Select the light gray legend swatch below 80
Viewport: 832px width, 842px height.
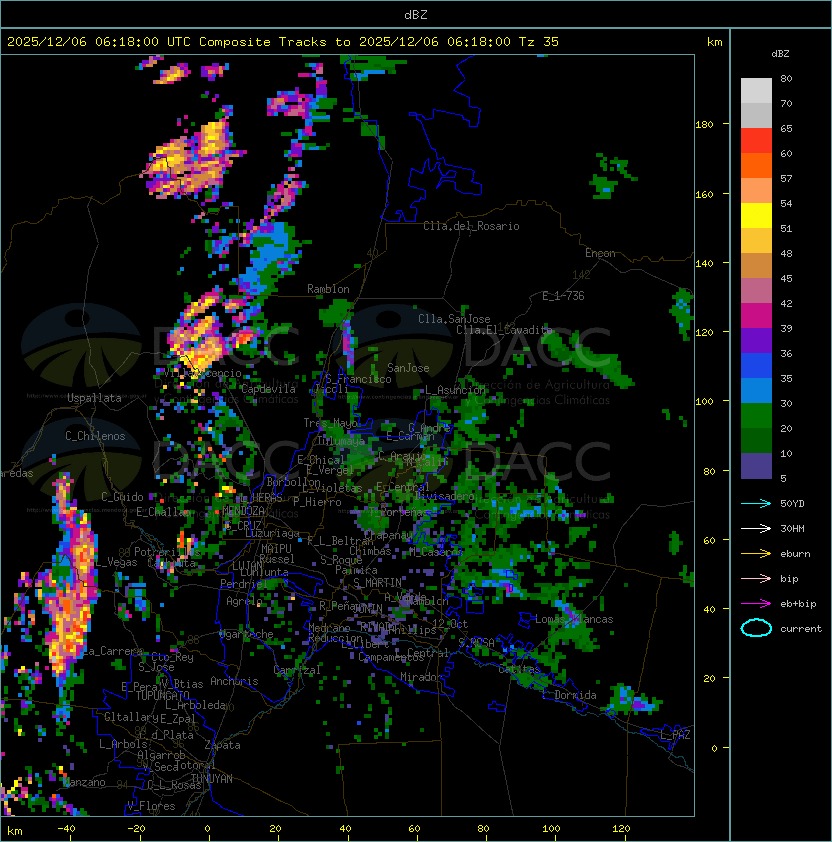pos(756,91)
